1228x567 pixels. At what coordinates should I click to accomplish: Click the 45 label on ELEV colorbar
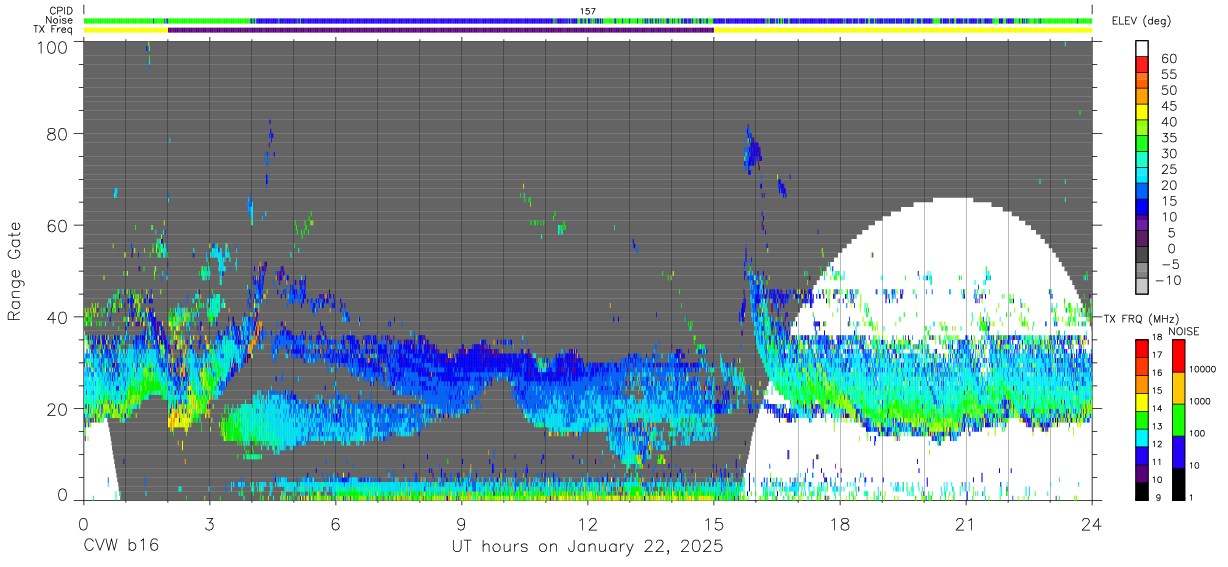tap(1169, 107)
